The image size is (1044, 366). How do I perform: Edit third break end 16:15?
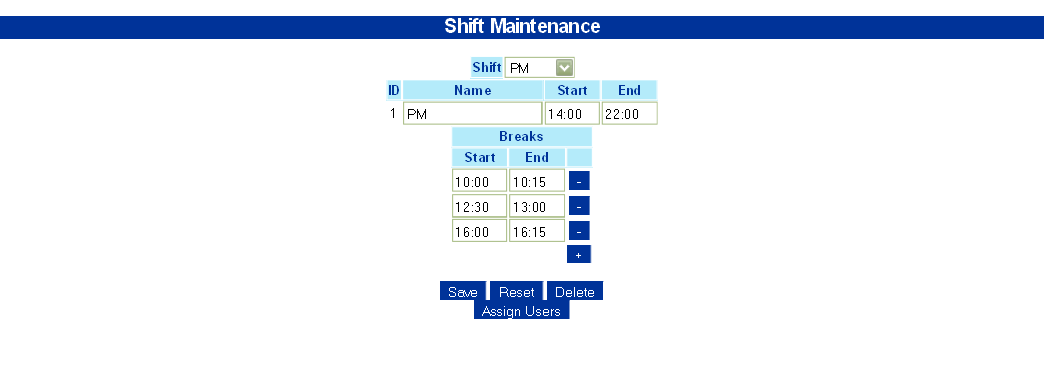537,231
